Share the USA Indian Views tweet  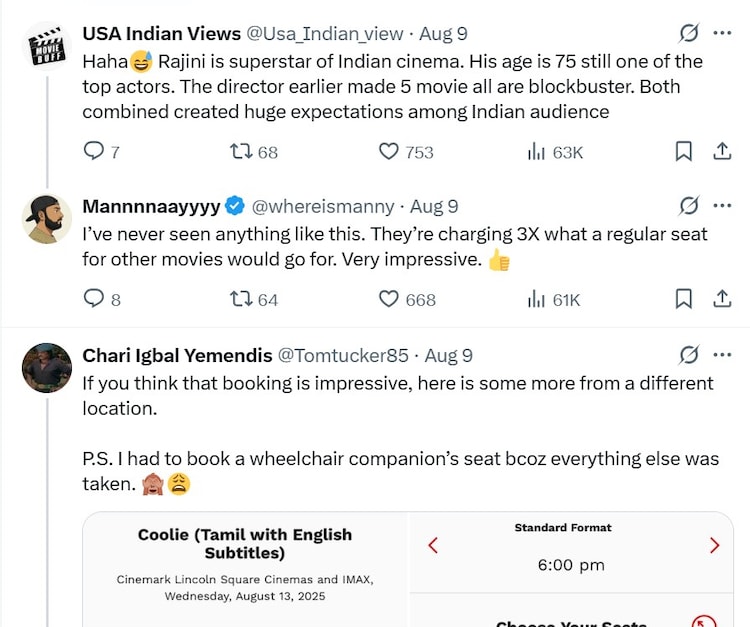(x=721, y=152)
